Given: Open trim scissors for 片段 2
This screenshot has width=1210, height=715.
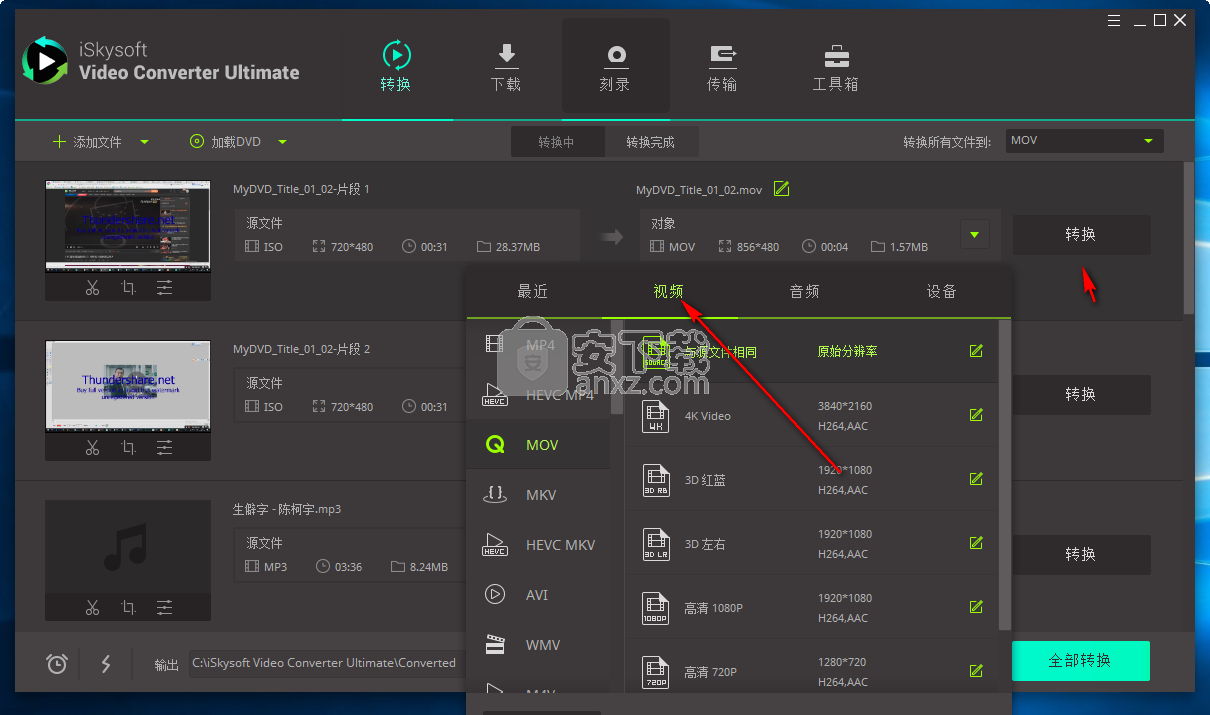Looking at the screenshot, I should [x=92, y=448].
